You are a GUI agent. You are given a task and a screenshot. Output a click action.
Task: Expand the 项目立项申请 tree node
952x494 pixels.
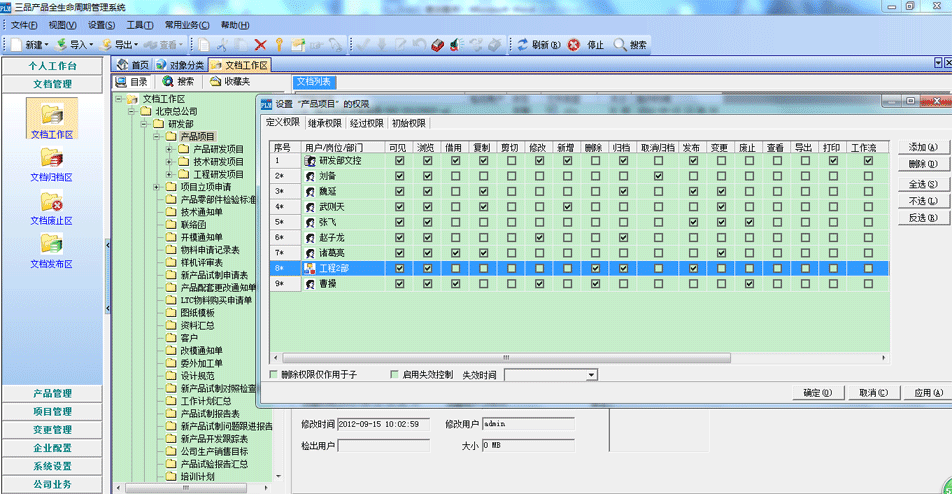157,187
